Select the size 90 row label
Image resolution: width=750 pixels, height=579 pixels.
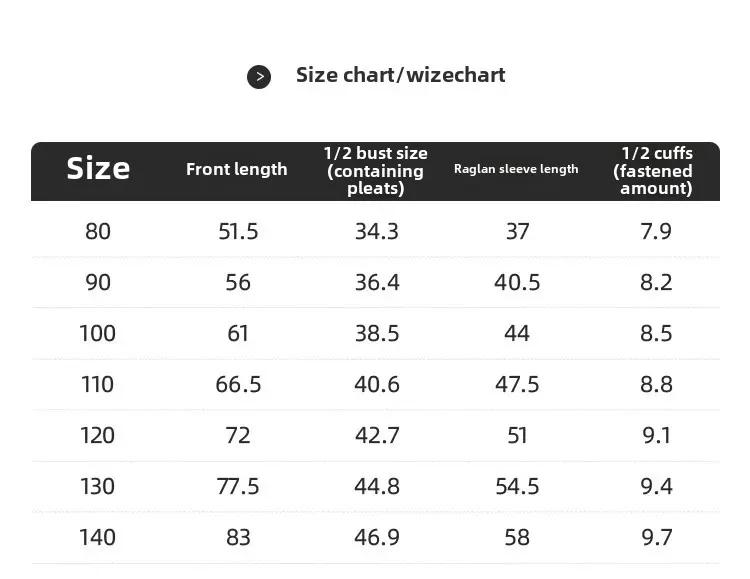coord(98,282)
